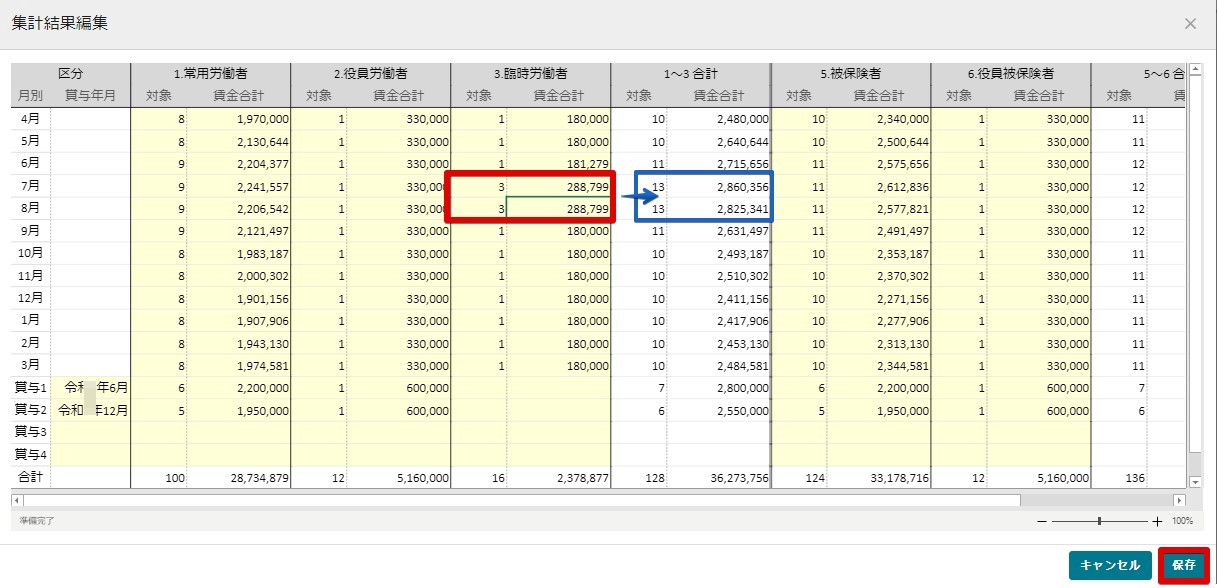Click vertical scrollbar down arrow
The width and height of the screenshot is (1217, 588).
tap(1195, 481)
